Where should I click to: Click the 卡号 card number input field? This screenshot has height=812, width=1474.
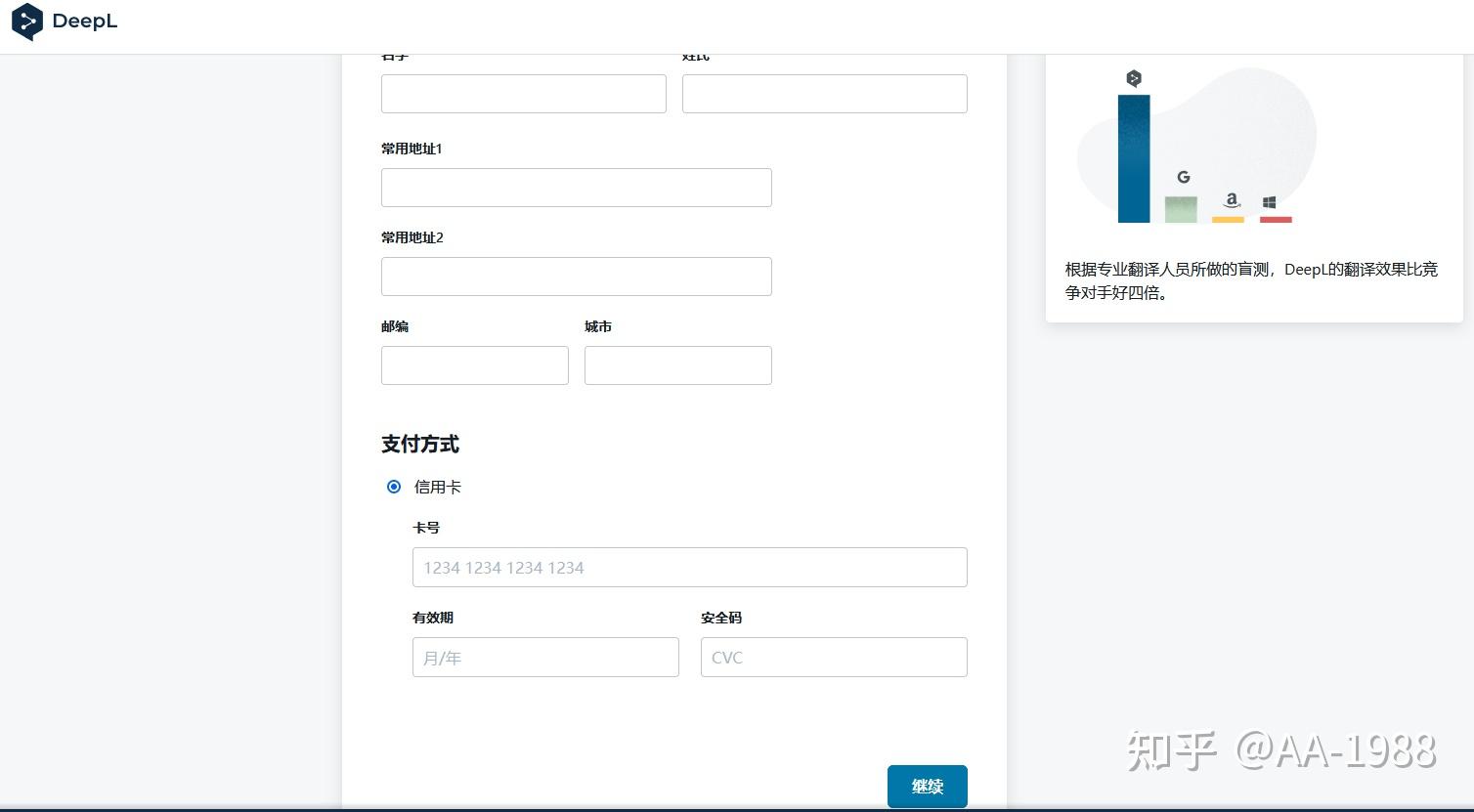(689, 567)
